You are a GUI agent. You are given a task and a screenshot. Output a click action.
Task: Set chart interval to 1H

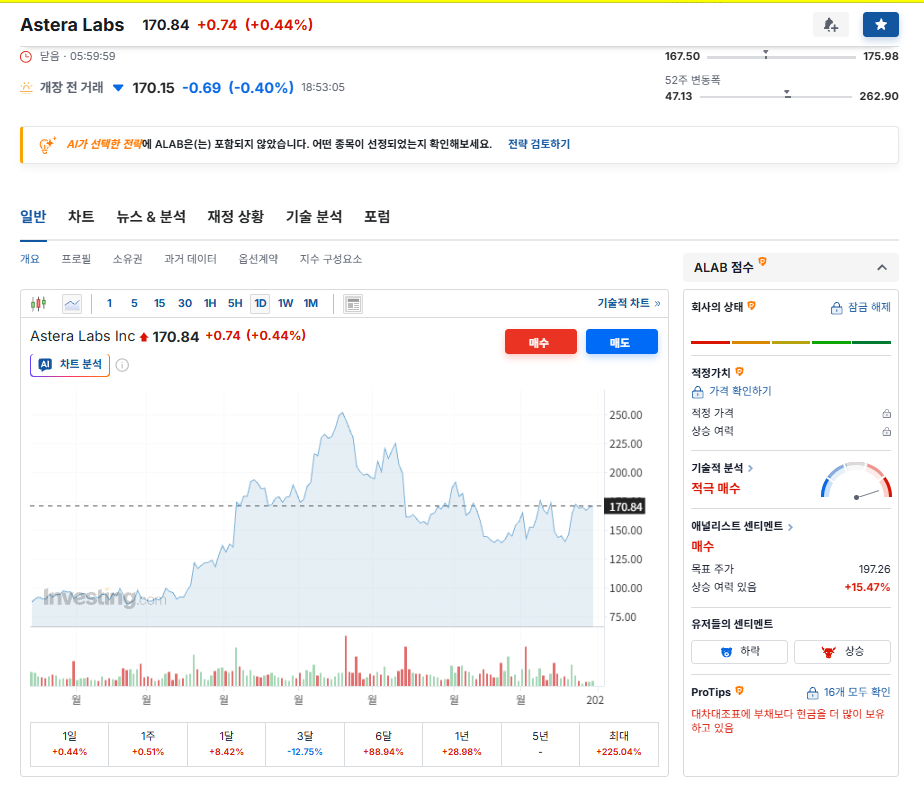coord(210,304)
